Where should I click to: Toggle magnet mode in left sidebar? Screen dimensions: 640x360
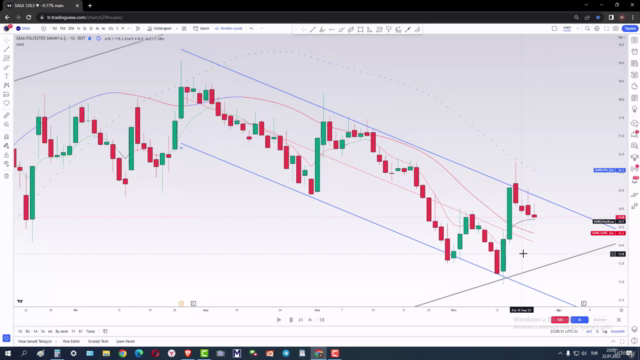click(x=7, y=137)
